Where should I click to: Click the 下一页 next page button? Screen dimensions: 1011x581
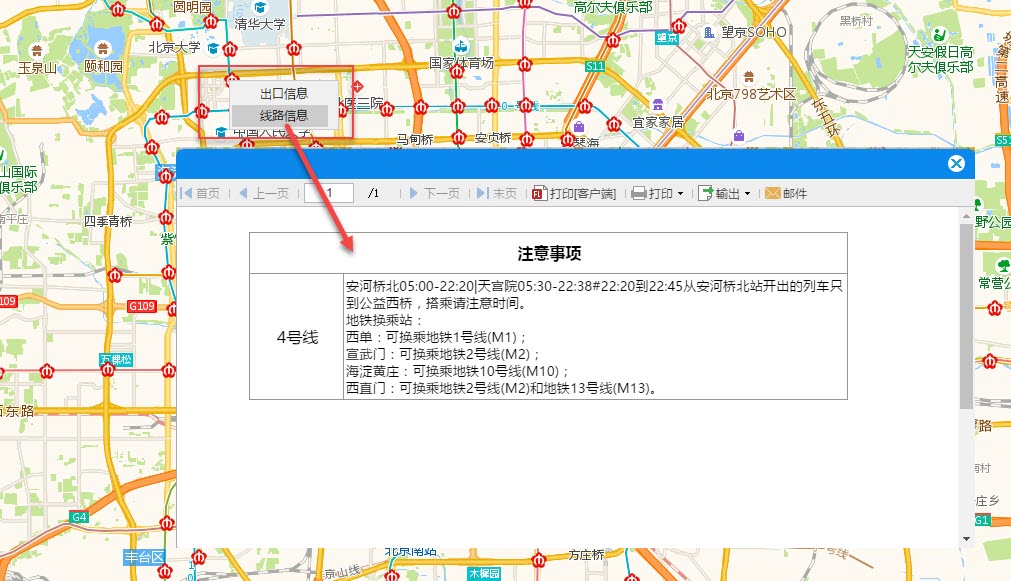(435, 193)
